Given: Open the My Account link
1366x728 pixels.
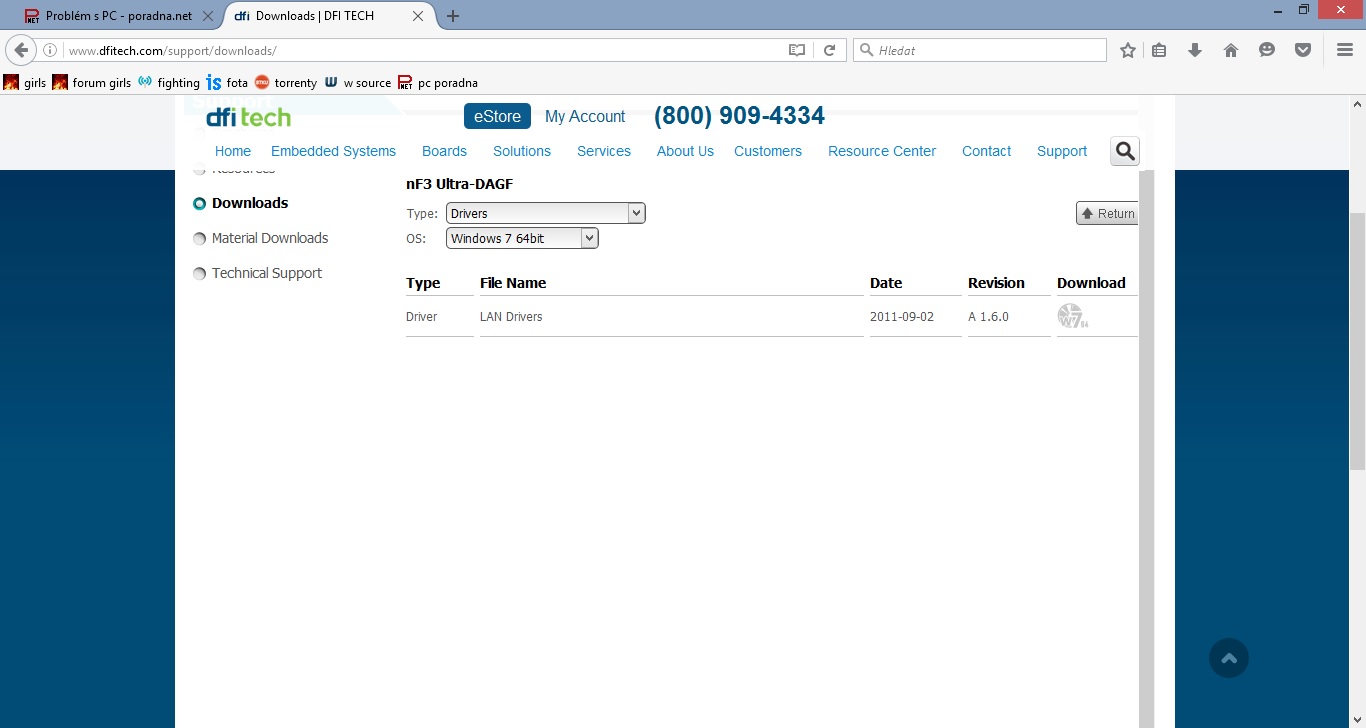Looking at the screenshot, I should 585,117.
